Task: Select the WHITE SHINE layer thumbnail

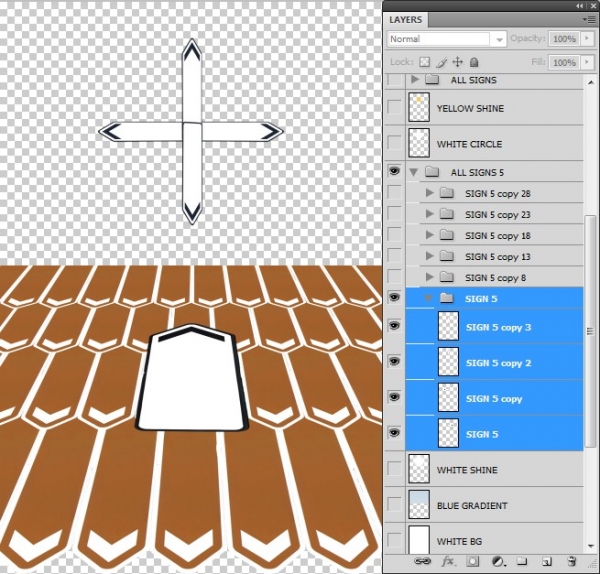Action: point(419,469)
